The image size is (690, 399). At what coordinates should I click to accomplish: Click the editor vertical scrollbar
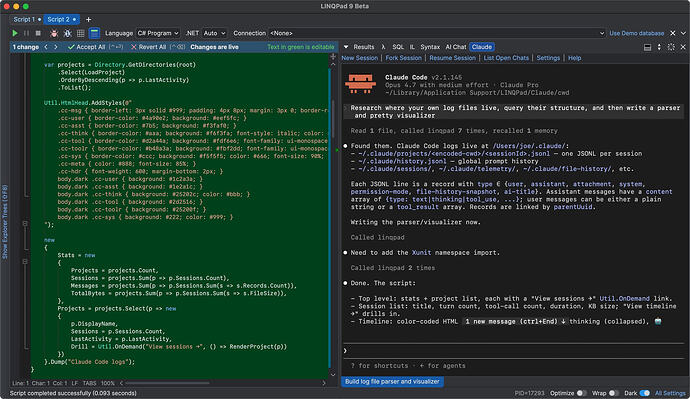(333, 119)
